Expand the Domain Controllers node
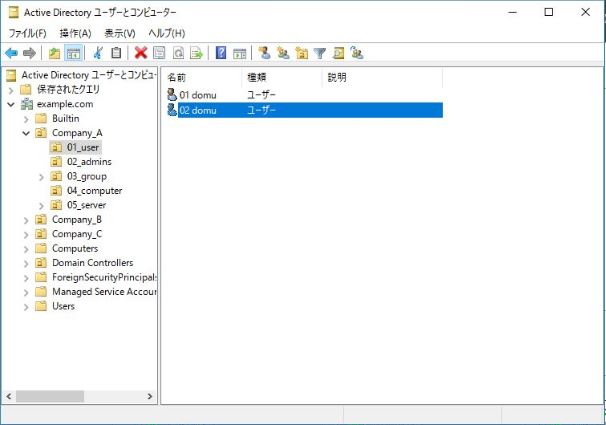Screen dimensions: 606x425 point(26,264)
